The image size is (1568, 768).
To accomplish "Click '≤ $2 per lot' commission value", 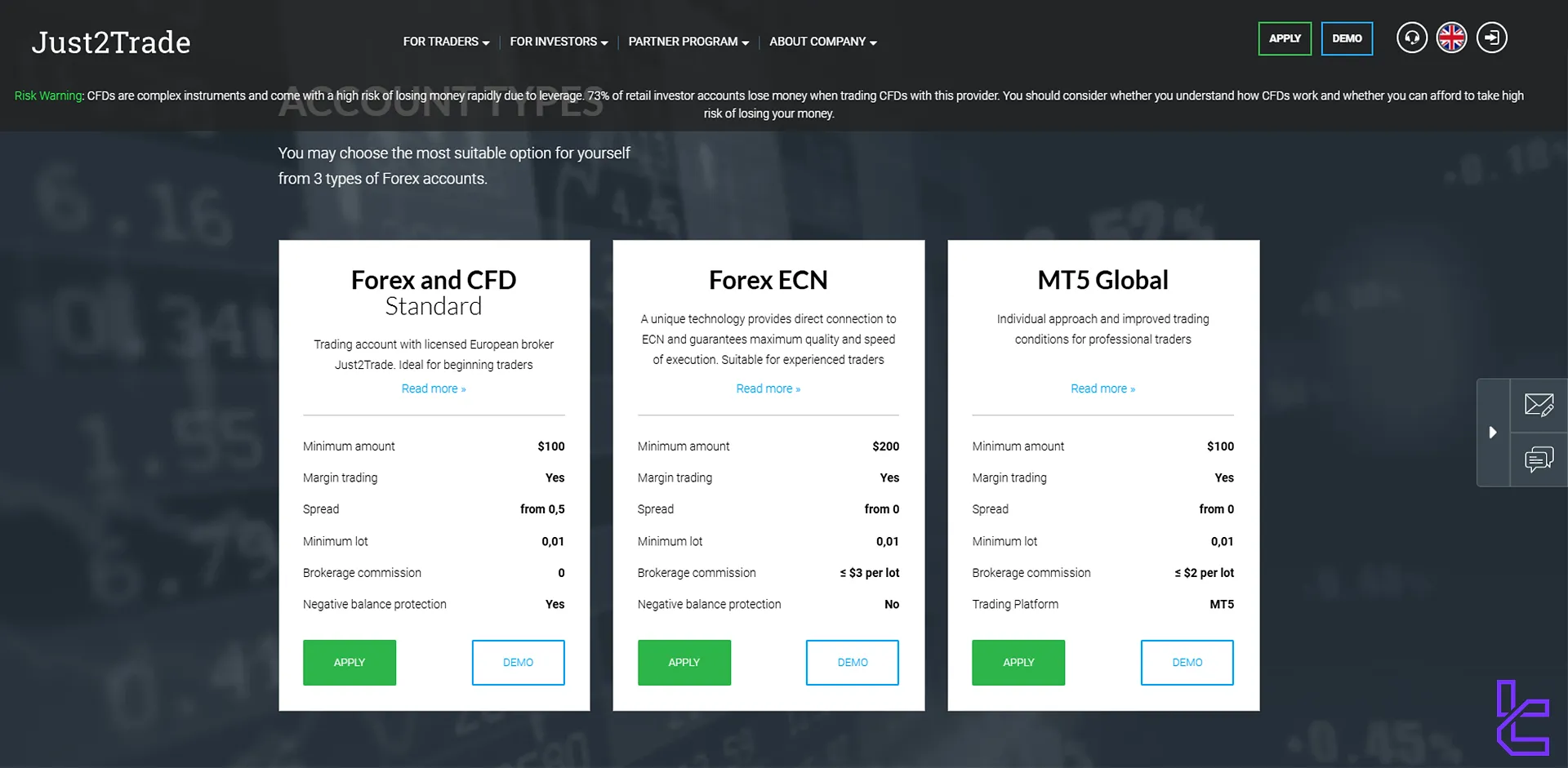I will click(1204, 573).
